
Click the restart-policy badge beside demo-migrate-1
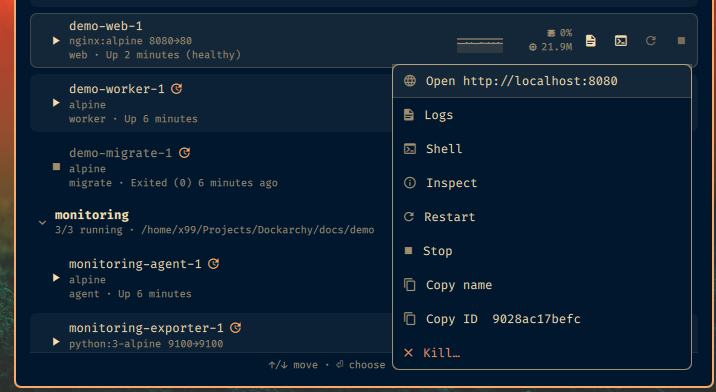pos(184,153)
